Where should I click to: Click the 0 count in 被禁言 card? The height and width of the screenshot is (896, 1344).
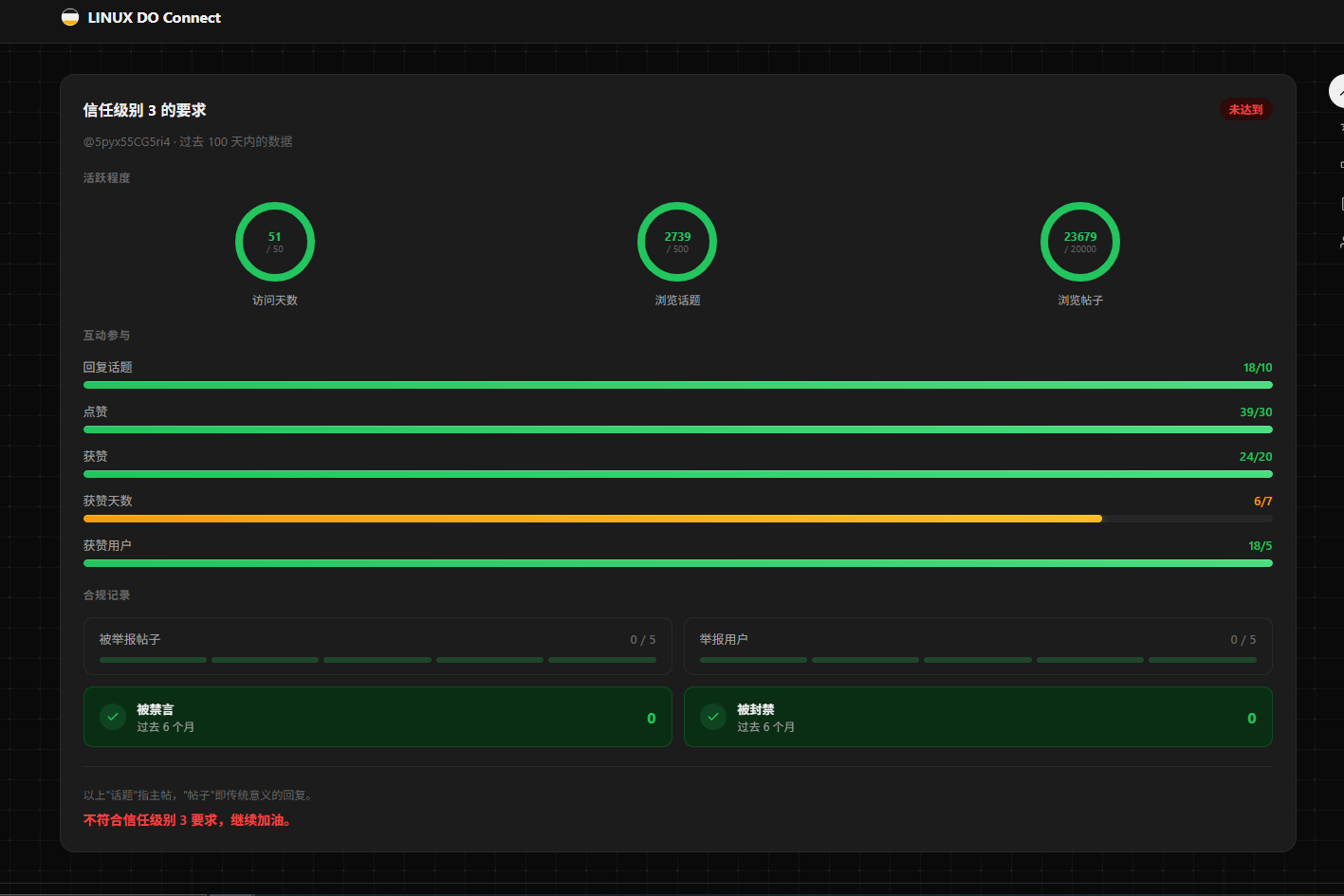[652, 719]
